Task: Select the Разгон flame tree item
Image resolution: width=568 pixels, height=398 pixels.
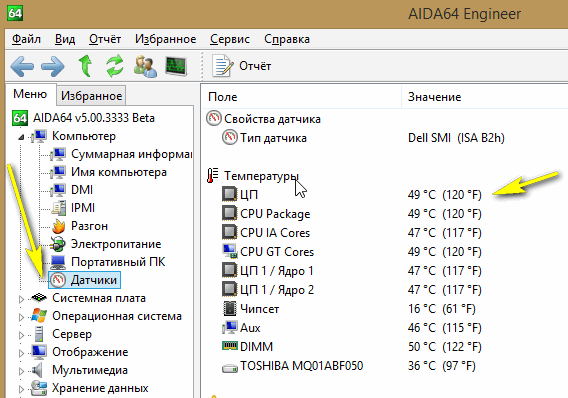Action: point(89,226)
